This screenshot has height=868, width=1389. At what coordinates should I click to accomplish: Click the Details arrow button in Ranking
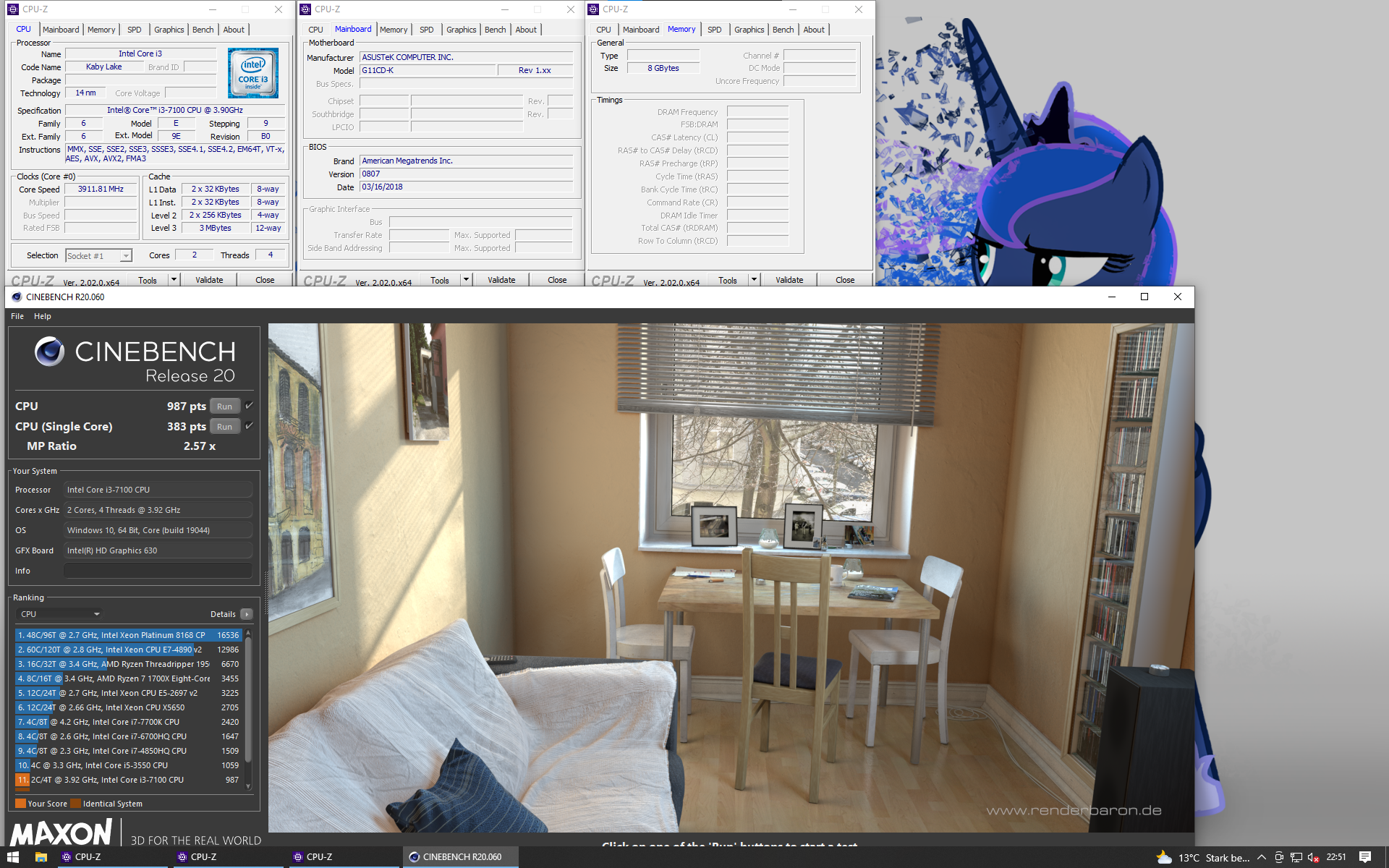point(247,614)
